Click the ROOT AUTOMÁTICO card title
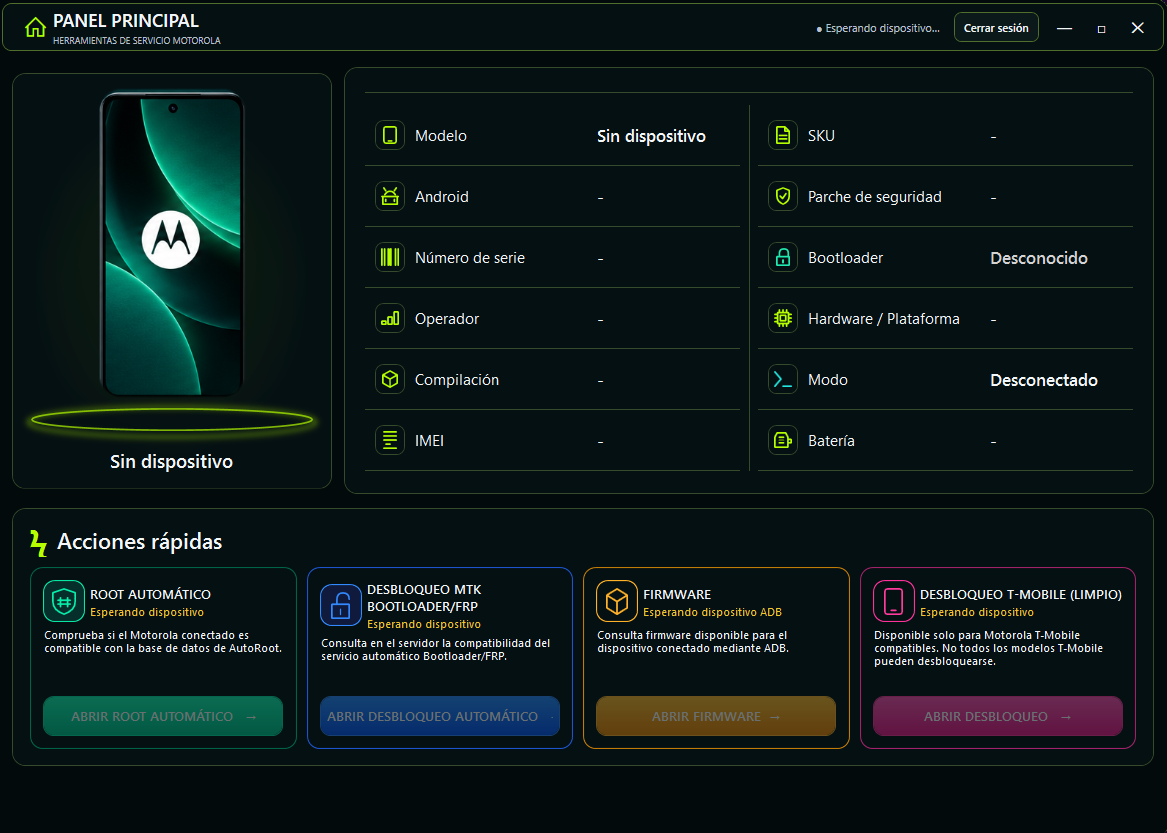The width and height of the screenshot is (1167, 833). [x=150, y=594]
